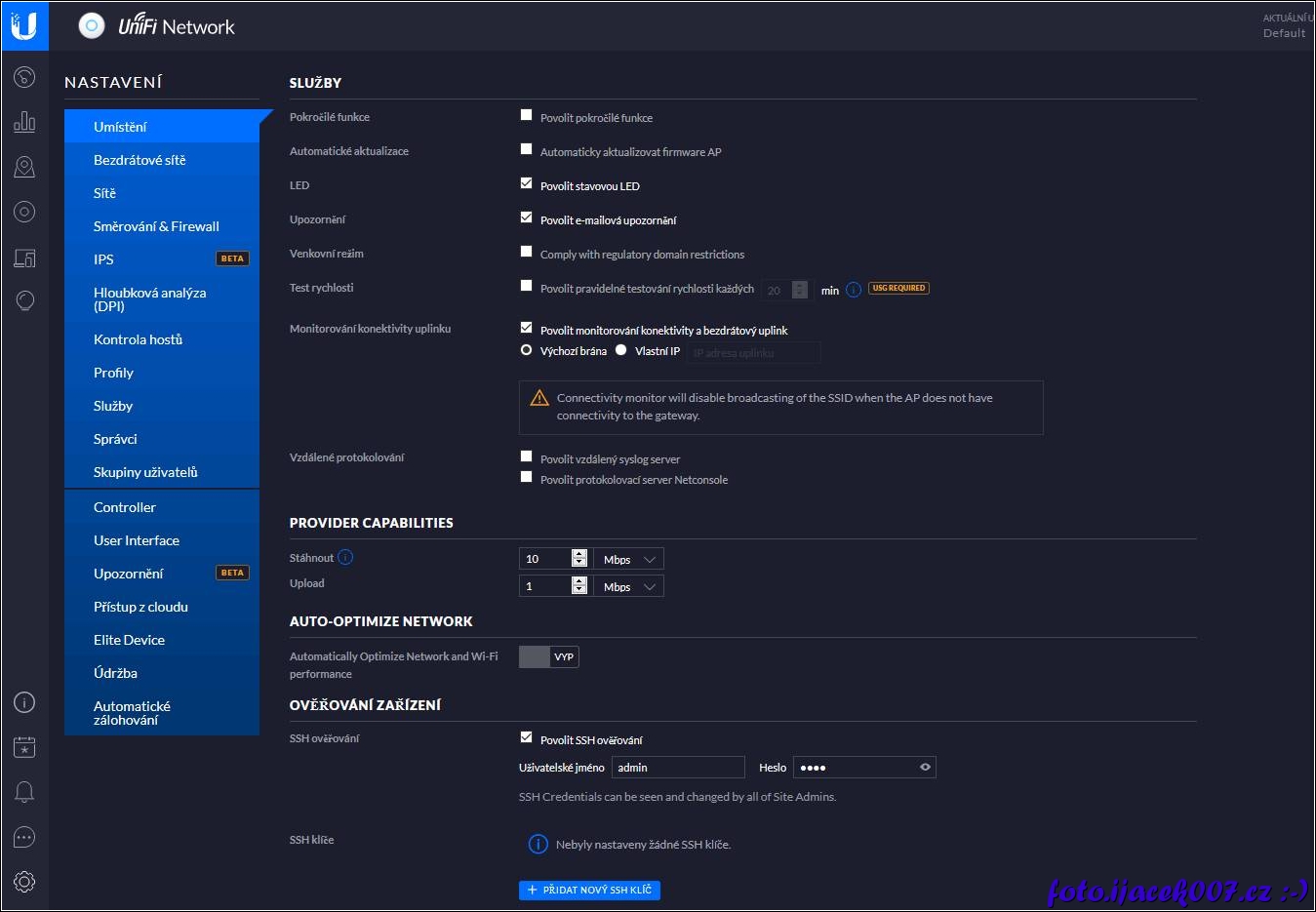Viewport: 1316px width, 912px height.
Task: Select the Vlastní IP radio button
Action: click(620, 350)
